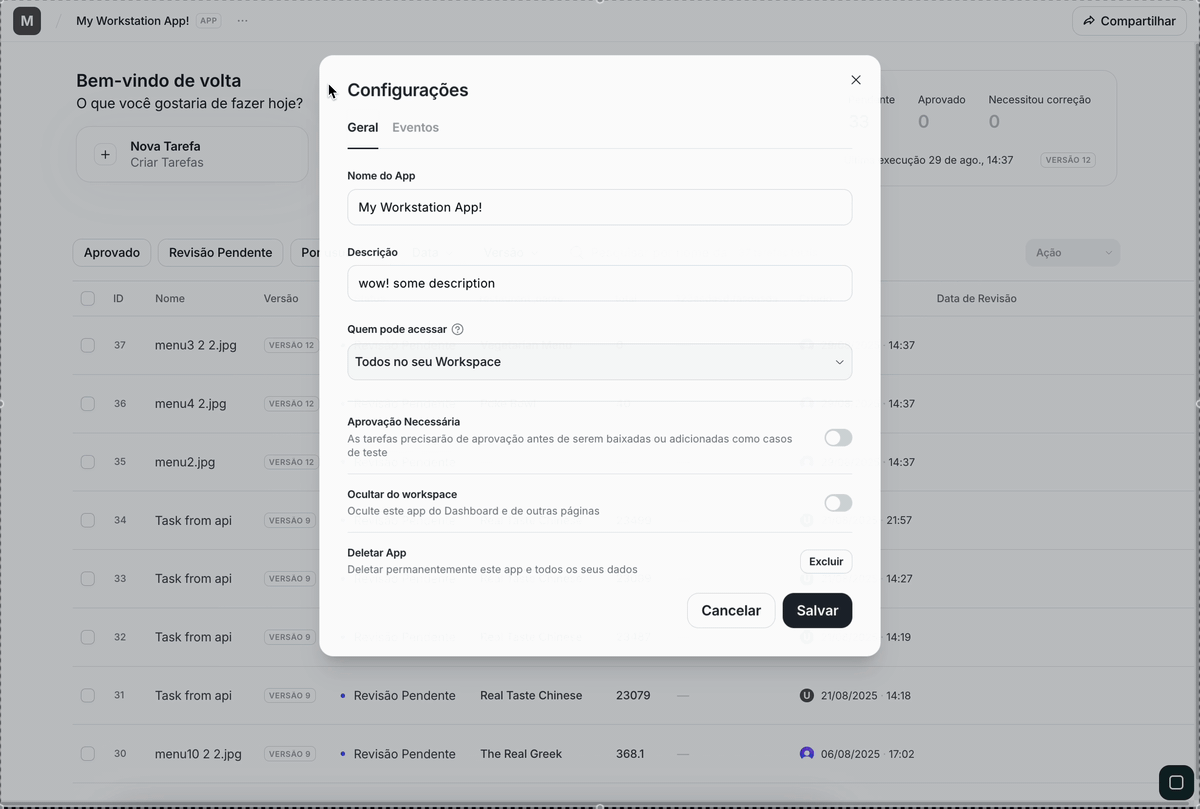1200x809 pixels.
Task: Click the Descrição input field
Action: click(x=599, y=283)
